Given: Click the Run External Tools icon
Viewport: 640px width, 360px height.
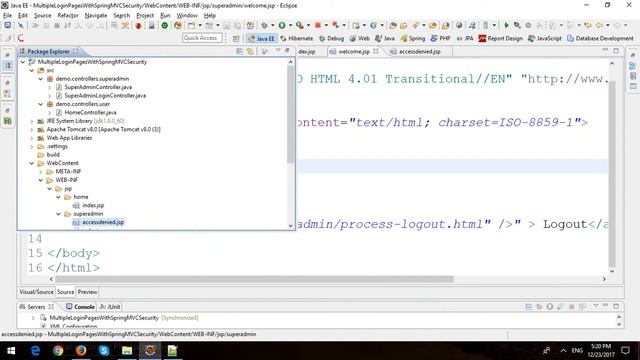Looking at the screenshot, I should coord(300,25).
